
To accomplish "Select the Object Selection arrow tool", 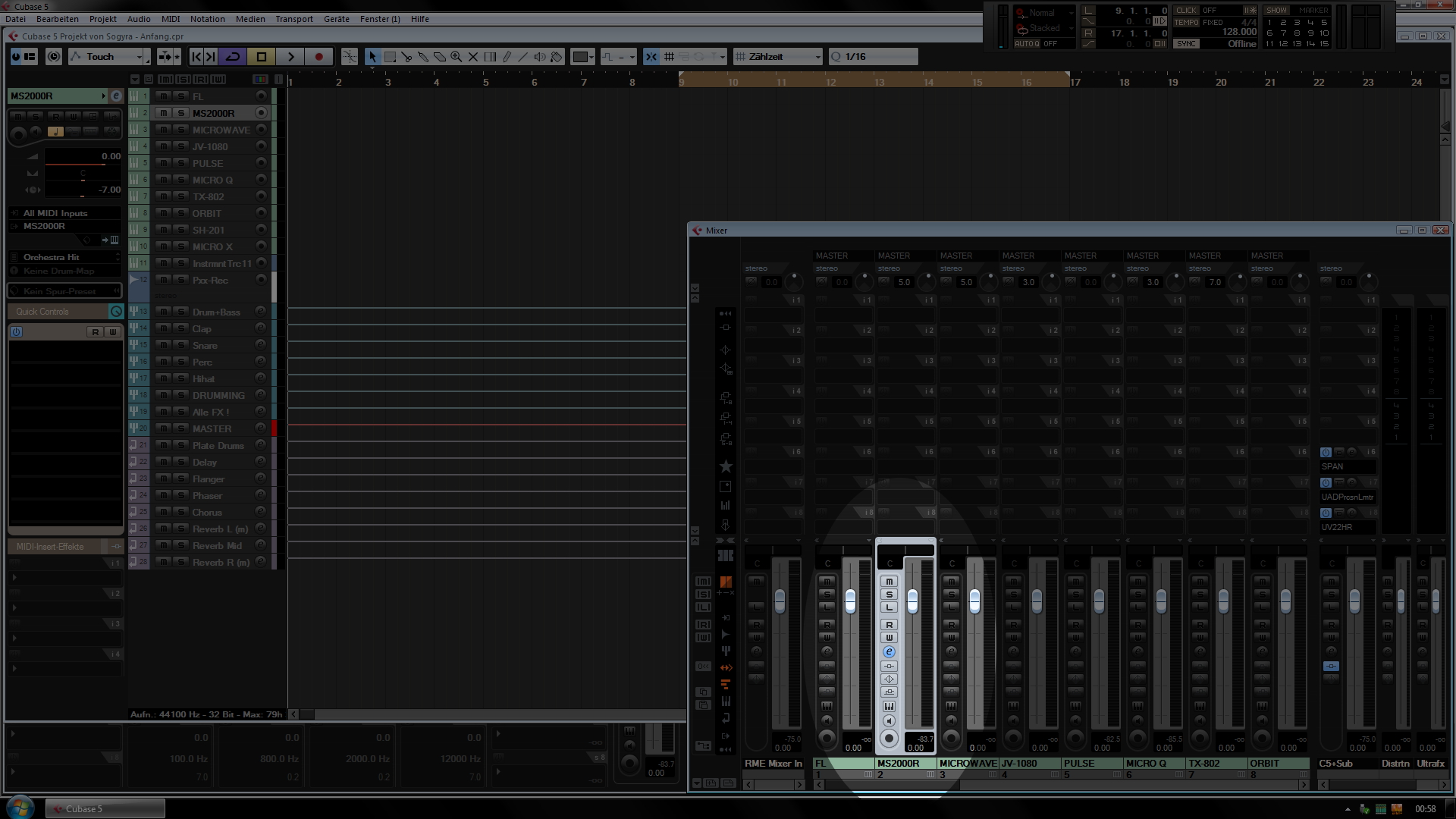I will (x=372, y=57).
